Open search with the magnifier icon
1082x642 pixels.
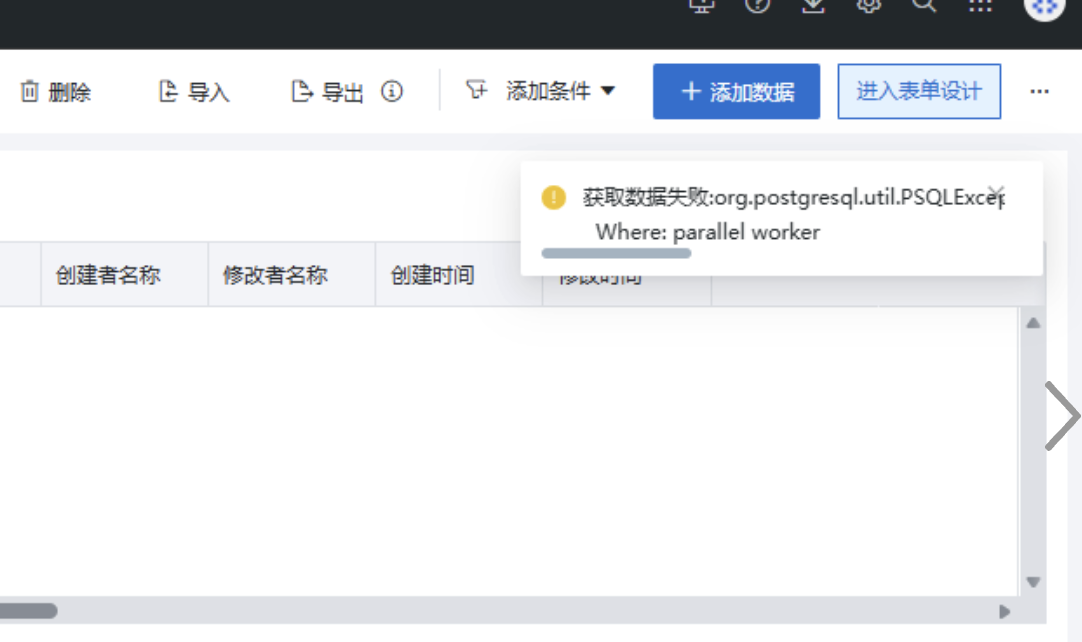[925, 6]
